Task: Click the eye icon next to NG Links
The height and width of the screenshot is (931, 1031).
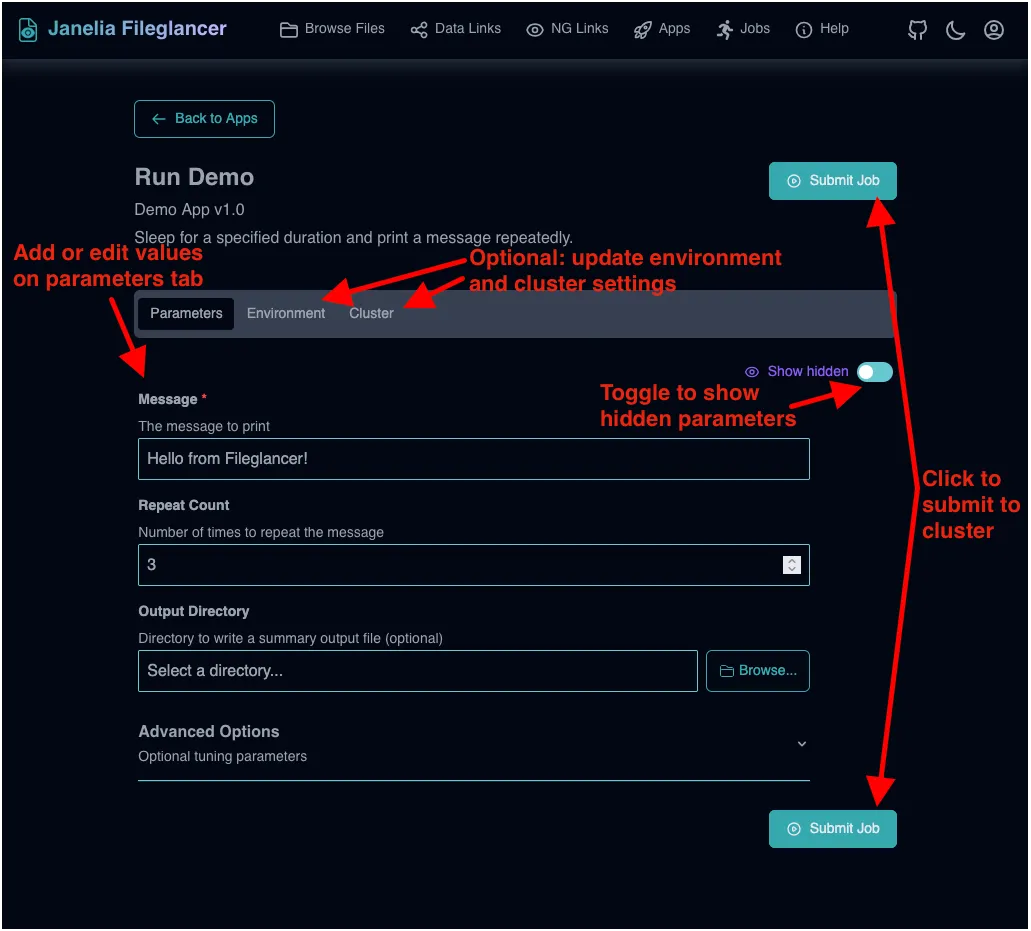Action: tap(536, 29)
